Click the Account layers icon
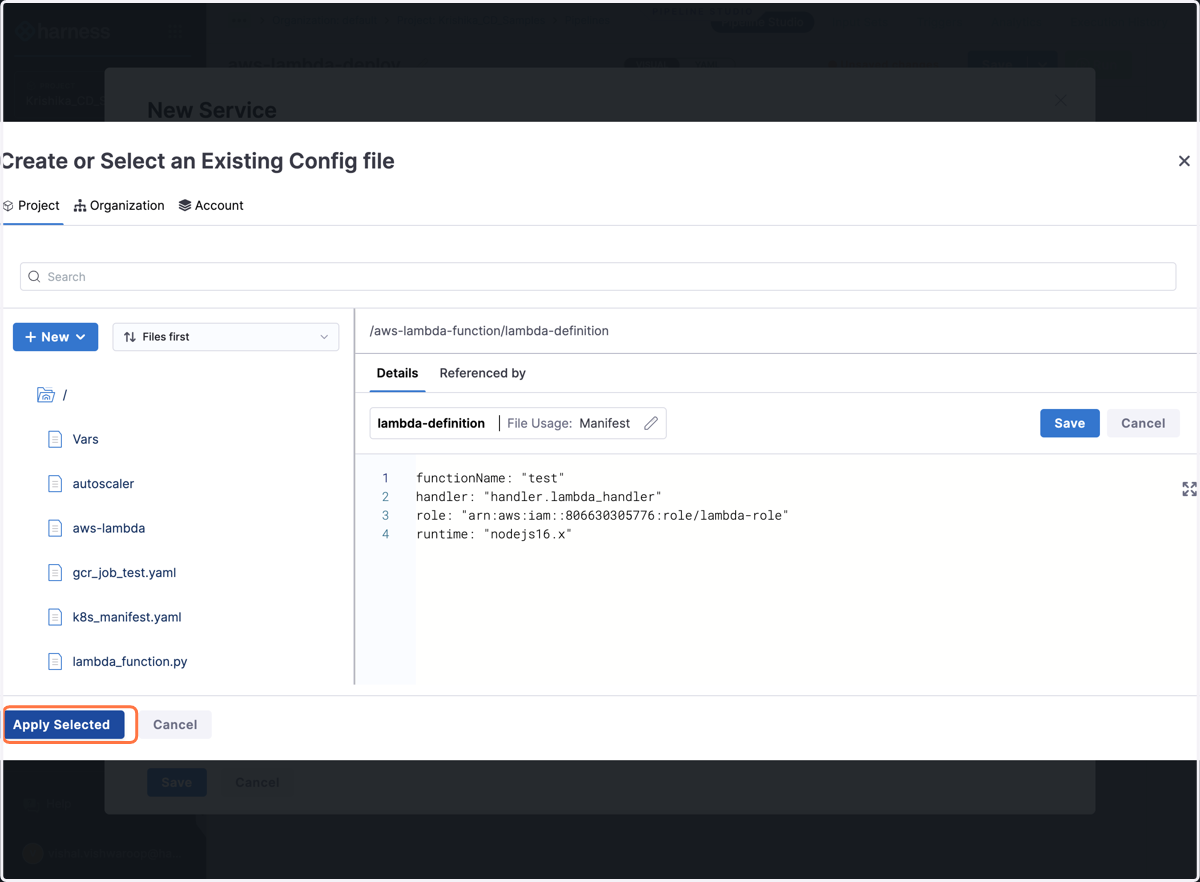This screenshot has width=1200, height=882. pyautogui.click(x=185, y=206)
